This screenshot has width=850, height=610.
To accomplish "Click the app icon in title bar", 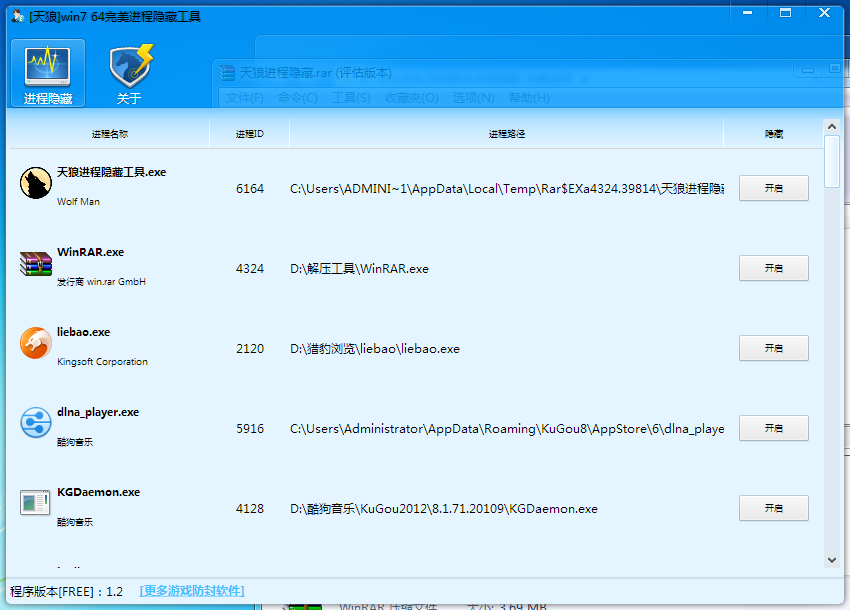I will 18,16.
